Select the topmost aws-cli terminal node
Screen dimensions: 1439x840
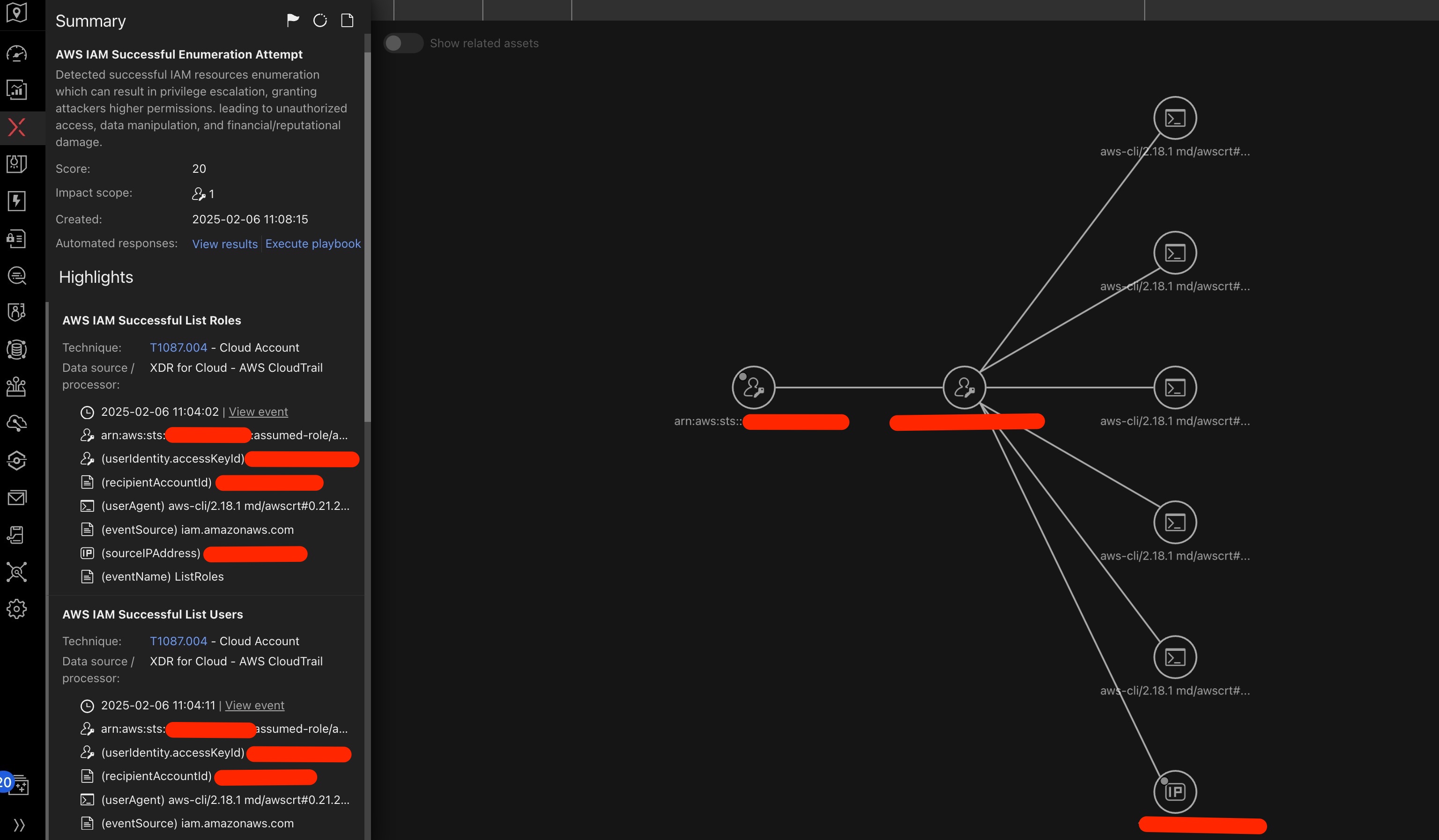coord(1175,118)
